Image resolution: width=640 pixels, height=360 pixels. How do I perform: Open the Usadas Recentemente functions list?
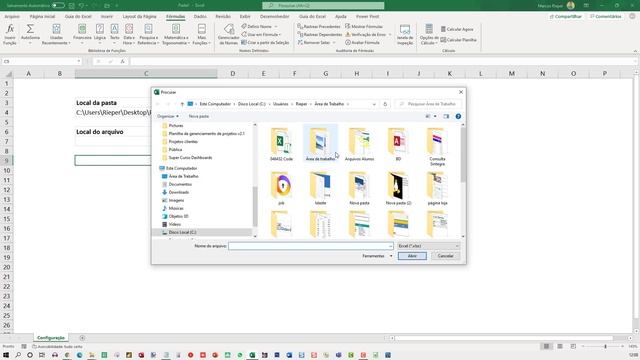coord(56,34)
